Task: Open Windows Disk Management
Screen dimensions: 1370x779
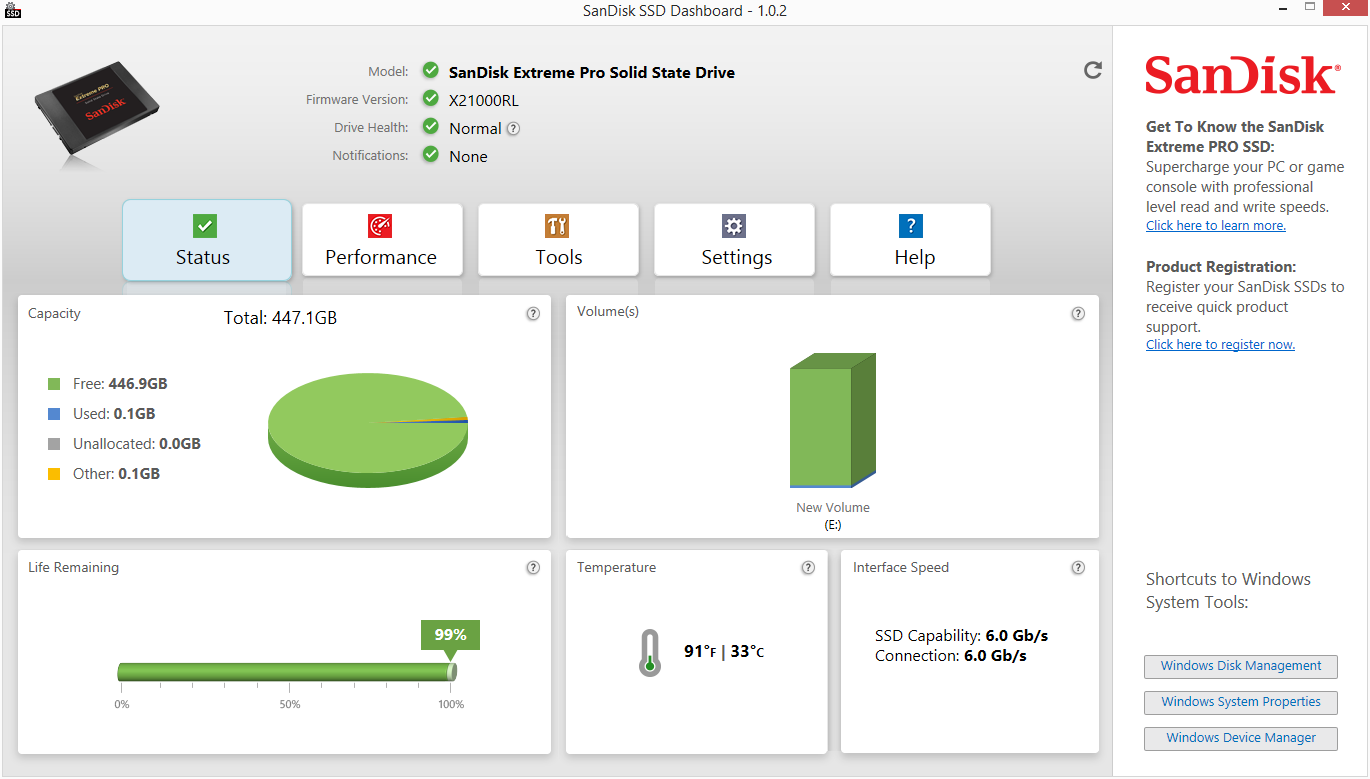Action: (1241, 666)
